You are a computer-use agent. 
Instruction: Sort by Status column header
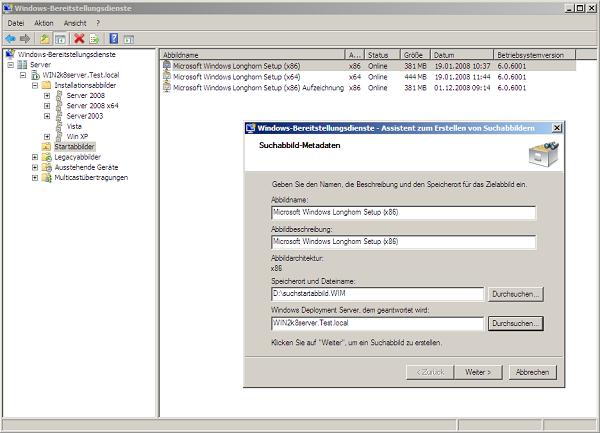(382, 55)
